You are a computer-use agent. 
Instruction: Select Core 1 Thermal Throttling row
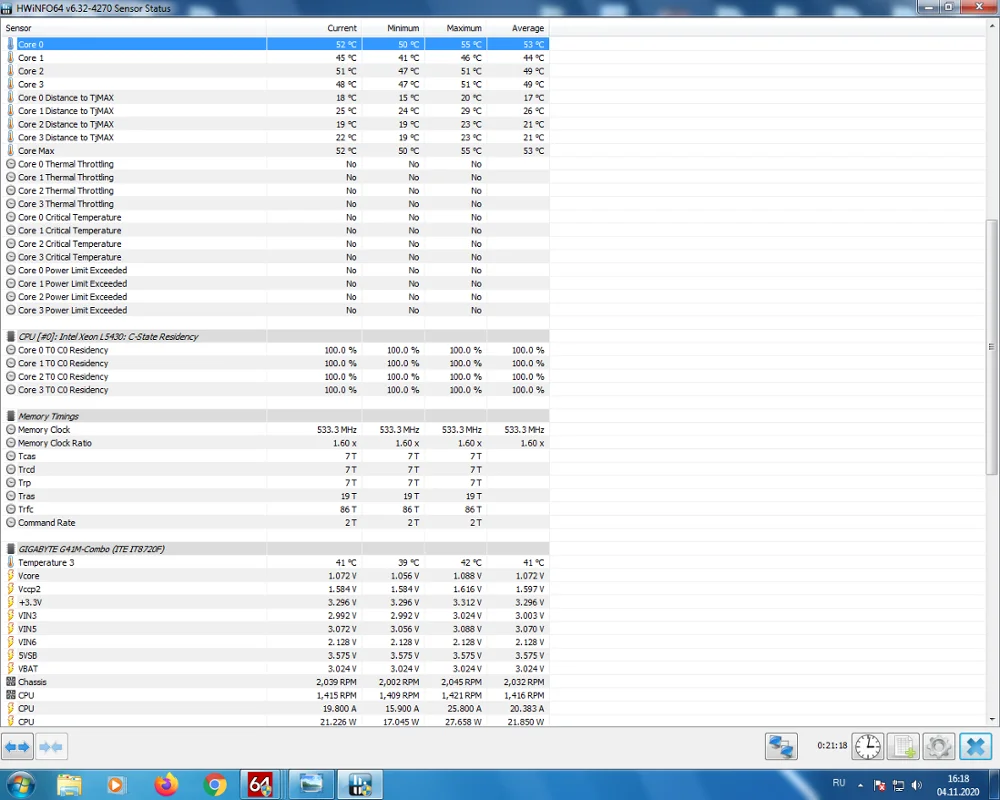click(275, 177)
